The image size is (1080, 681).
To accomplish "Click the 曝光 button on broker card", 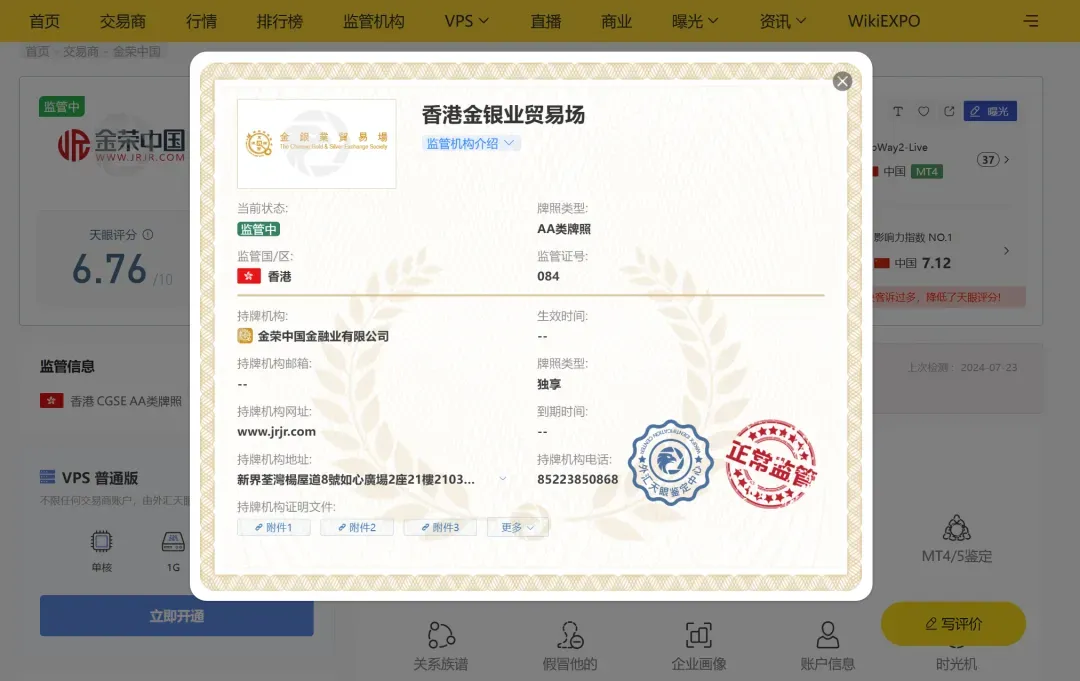I will [990, 111].
